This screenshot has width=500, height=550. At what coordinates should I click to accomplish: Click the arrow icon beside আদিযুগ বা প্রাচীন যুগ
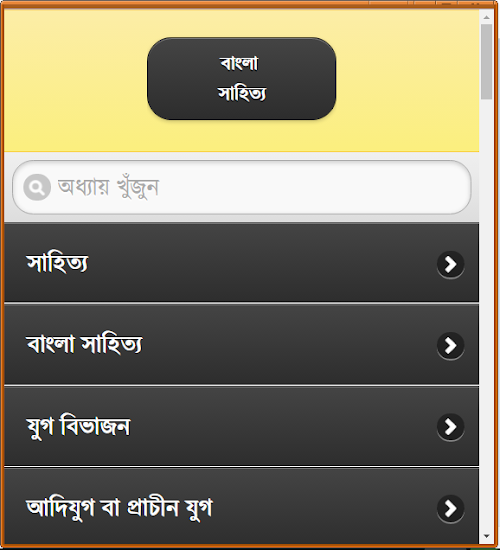click(x=451, y=509)
